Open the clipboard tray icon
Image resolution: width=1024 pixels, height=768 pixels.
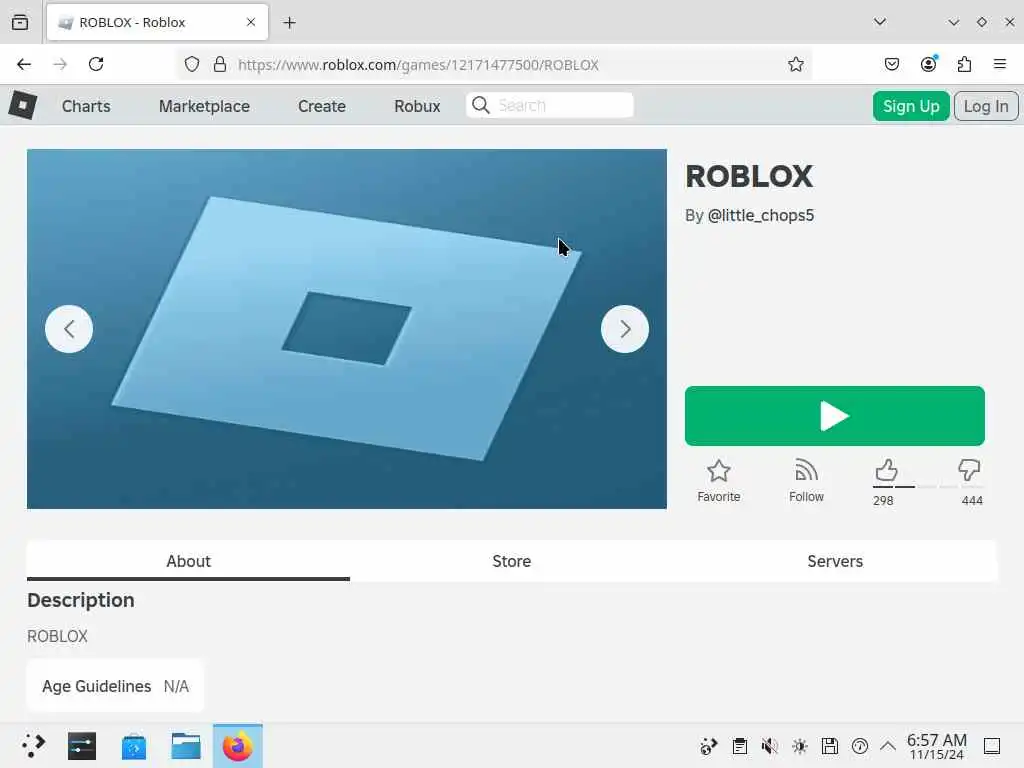[x=740, y=746]
